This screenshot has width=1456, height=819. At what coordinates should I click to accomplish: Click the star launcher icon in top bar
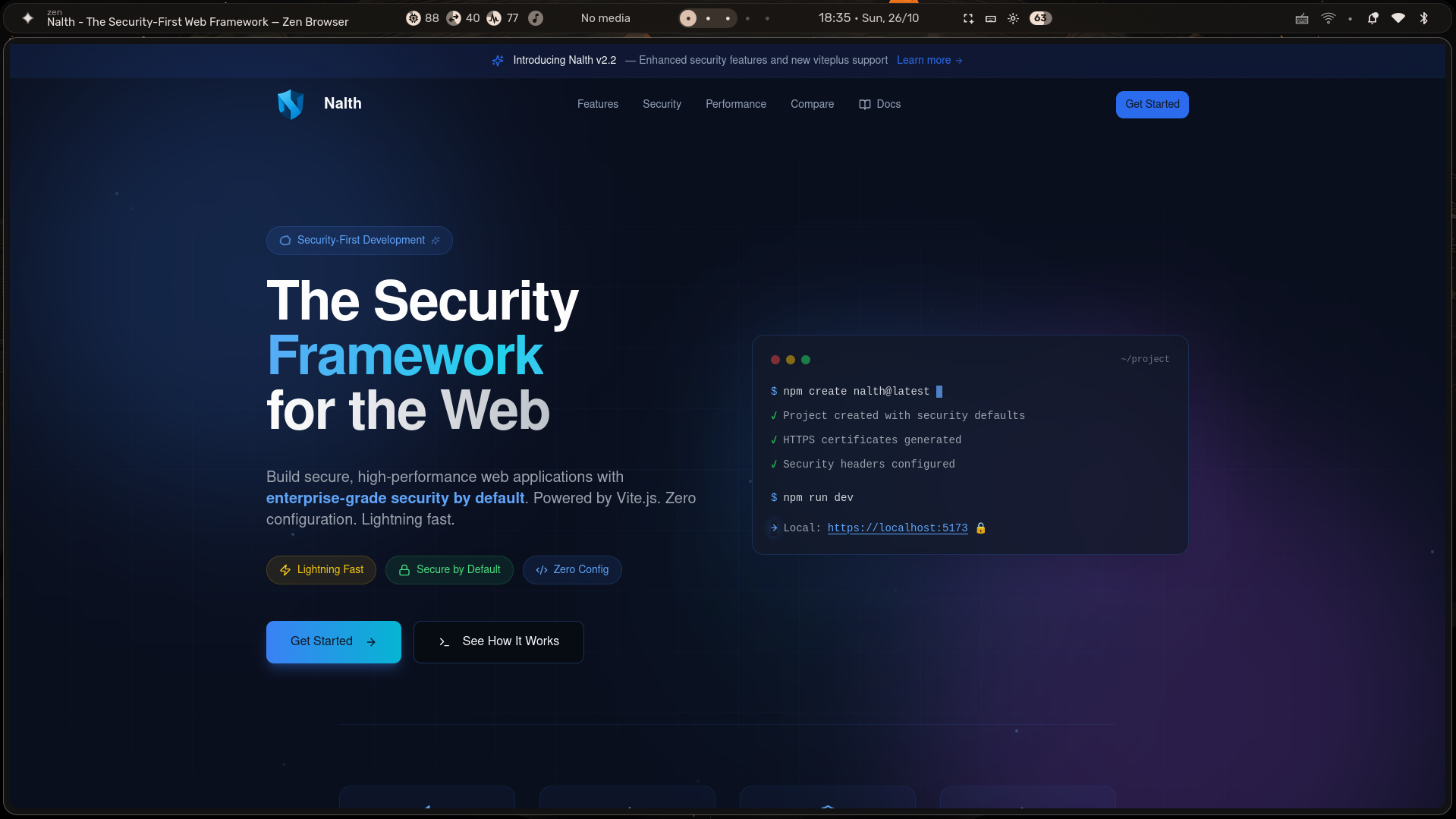[x=28, y=18]
